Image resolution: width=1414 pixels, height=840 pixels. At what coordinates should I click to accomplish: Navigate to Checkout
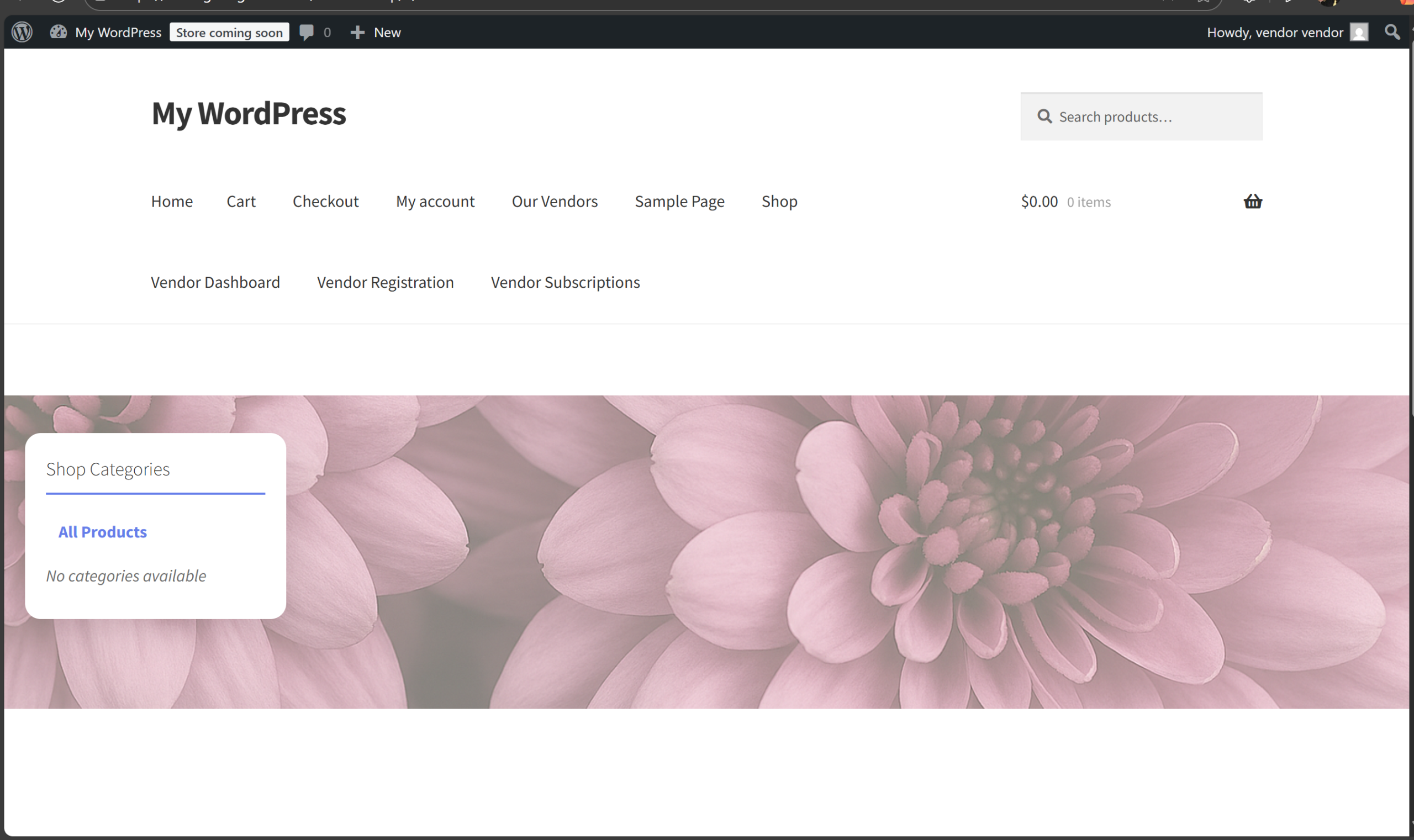[x=325, y=202]
